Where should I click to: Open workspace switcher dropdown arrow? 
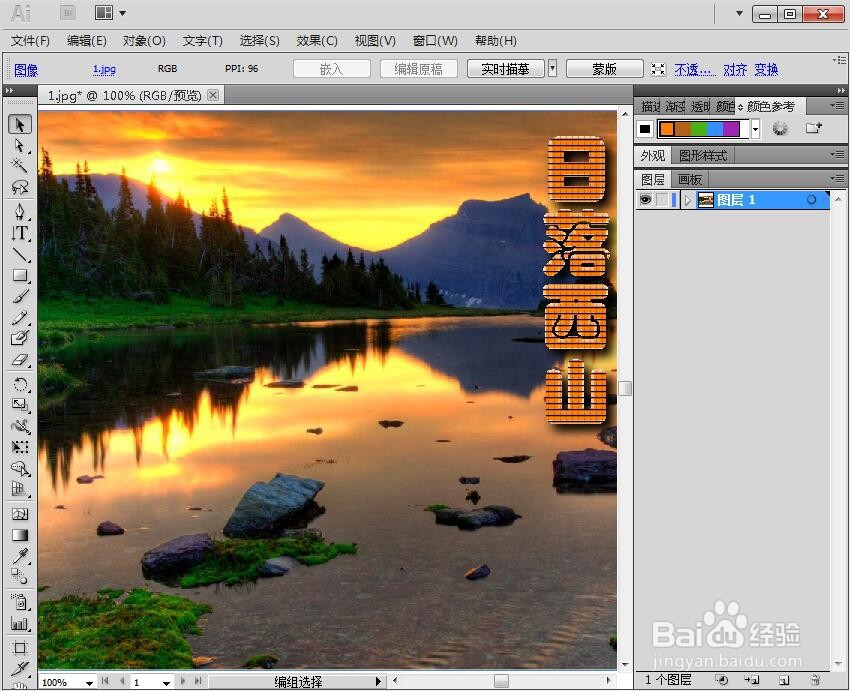(x=739, y=13)
